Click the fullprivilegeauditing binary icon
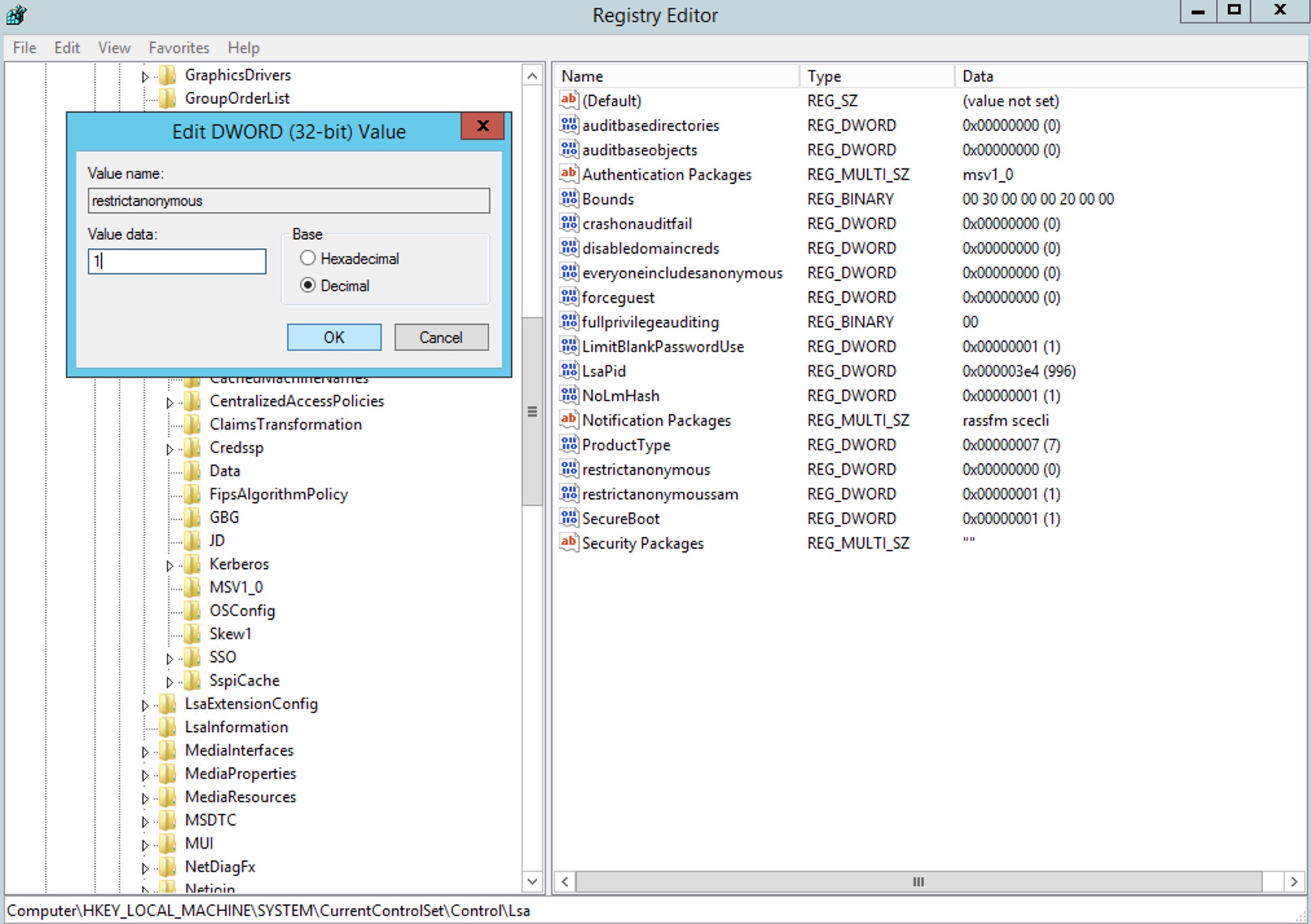1311x924 pixels. (569, 322)
